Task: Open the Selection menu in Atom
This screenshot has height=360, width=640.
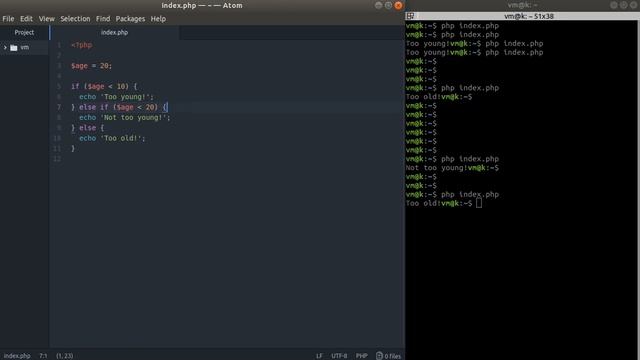Action: (x=75, y=19)
